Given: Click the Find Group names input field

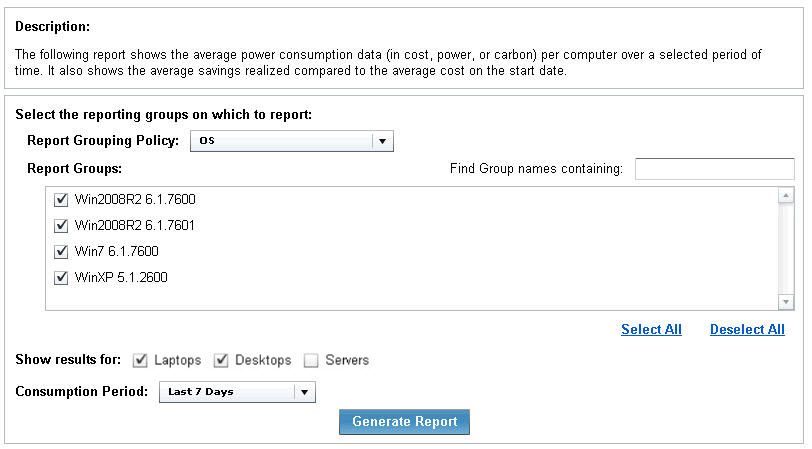Looking at the screenshot, I should point(714,169).
